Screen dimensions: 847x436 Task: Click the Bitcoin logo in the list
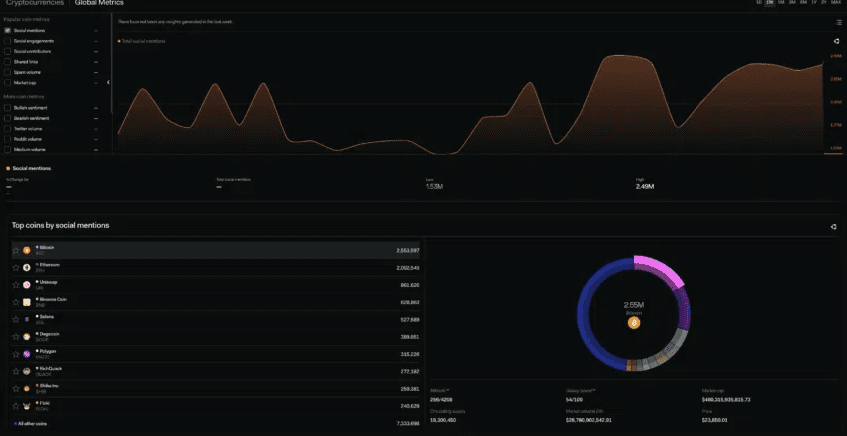pos(27,250)
